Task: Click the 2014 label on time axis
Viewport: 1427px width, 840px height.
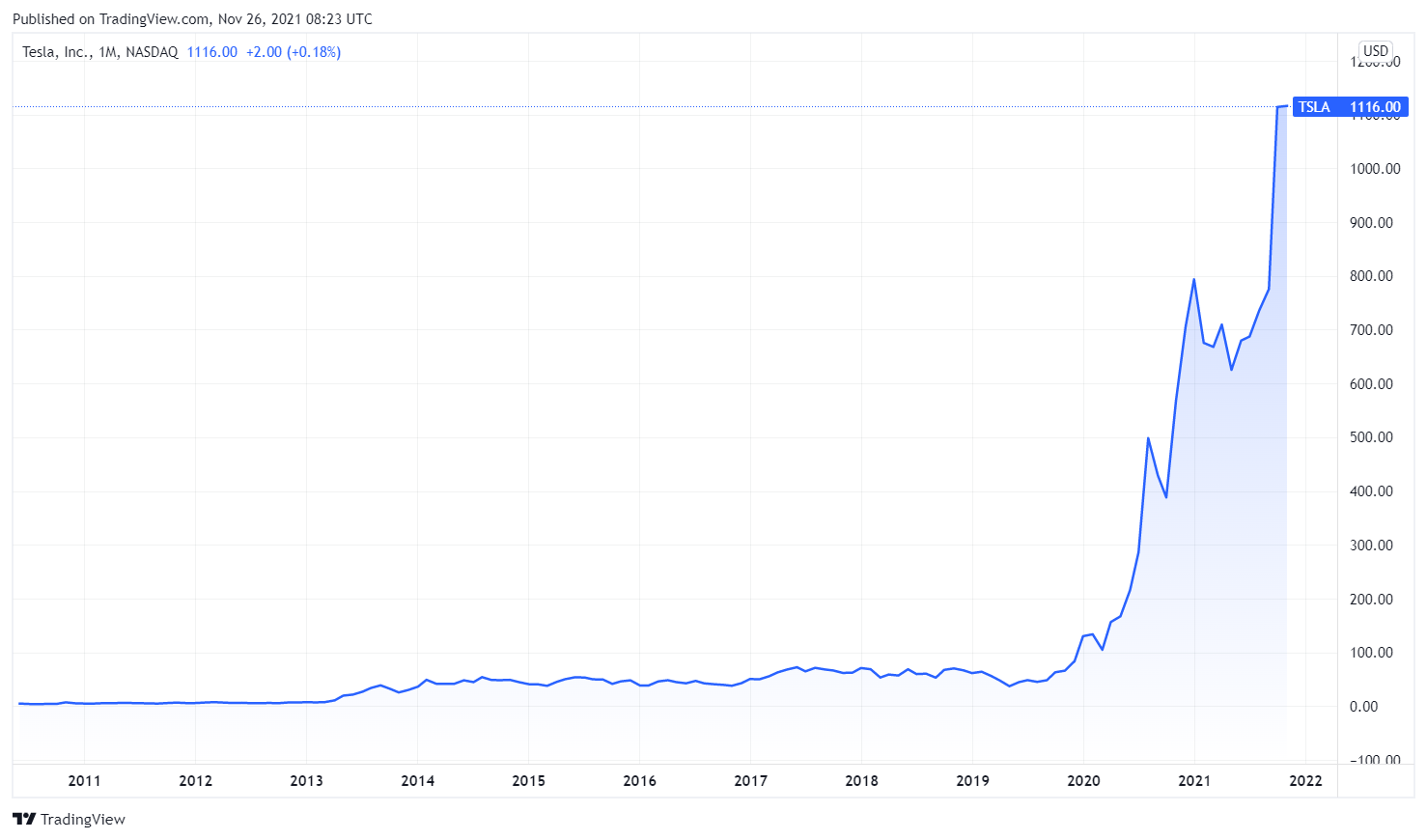Action: tap(417, 781)
